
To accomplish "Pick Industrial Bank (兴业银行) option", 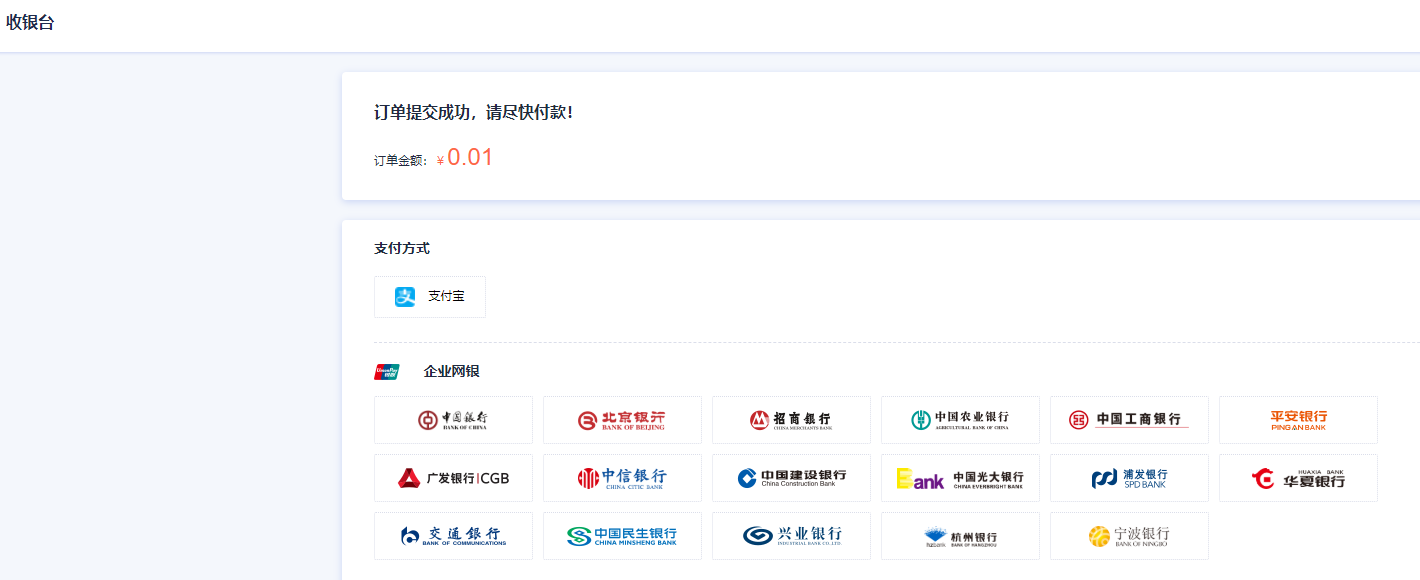I will tap(791, 536).
